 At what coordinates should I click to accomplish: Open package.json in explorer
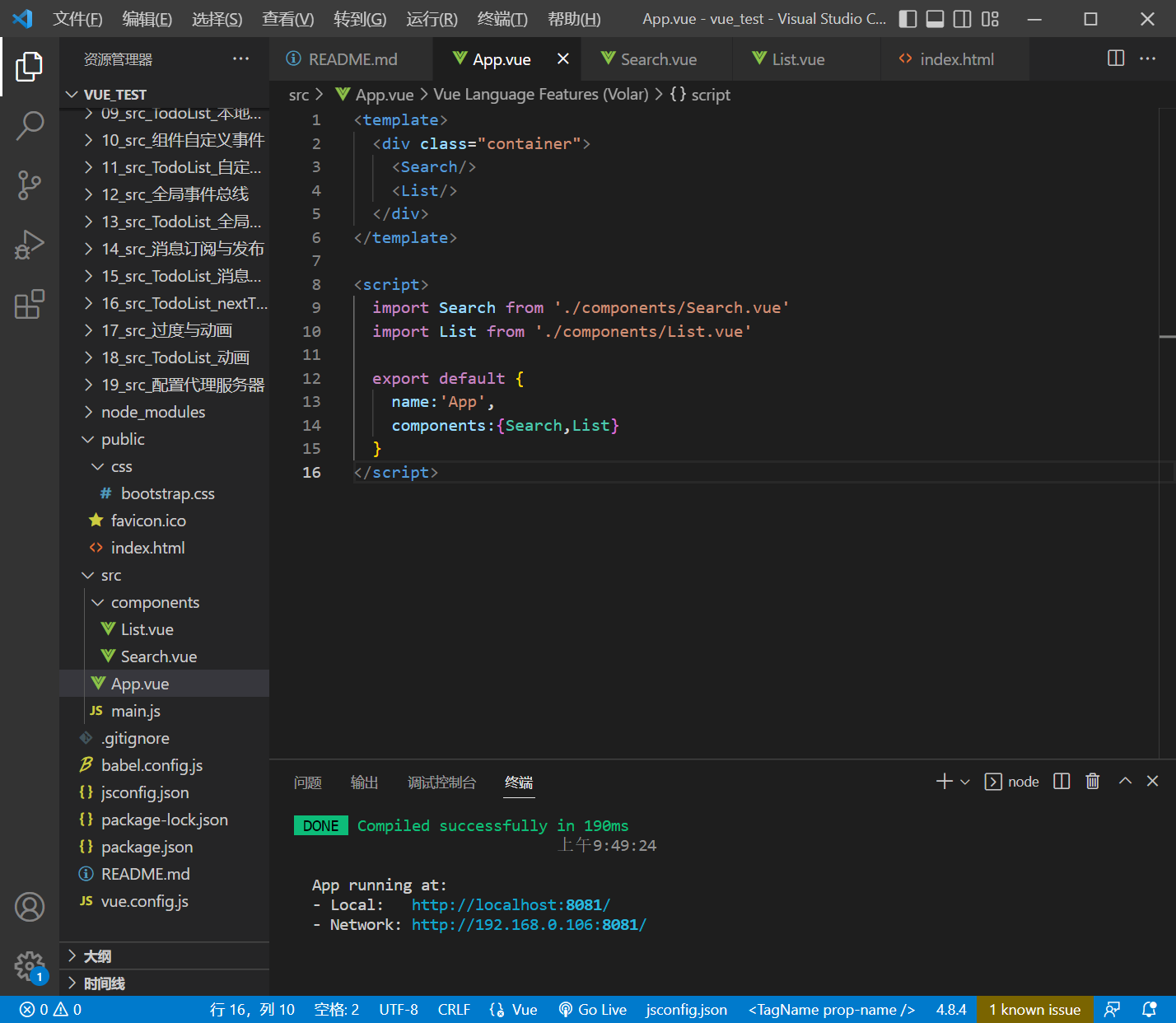coord(165,847)
